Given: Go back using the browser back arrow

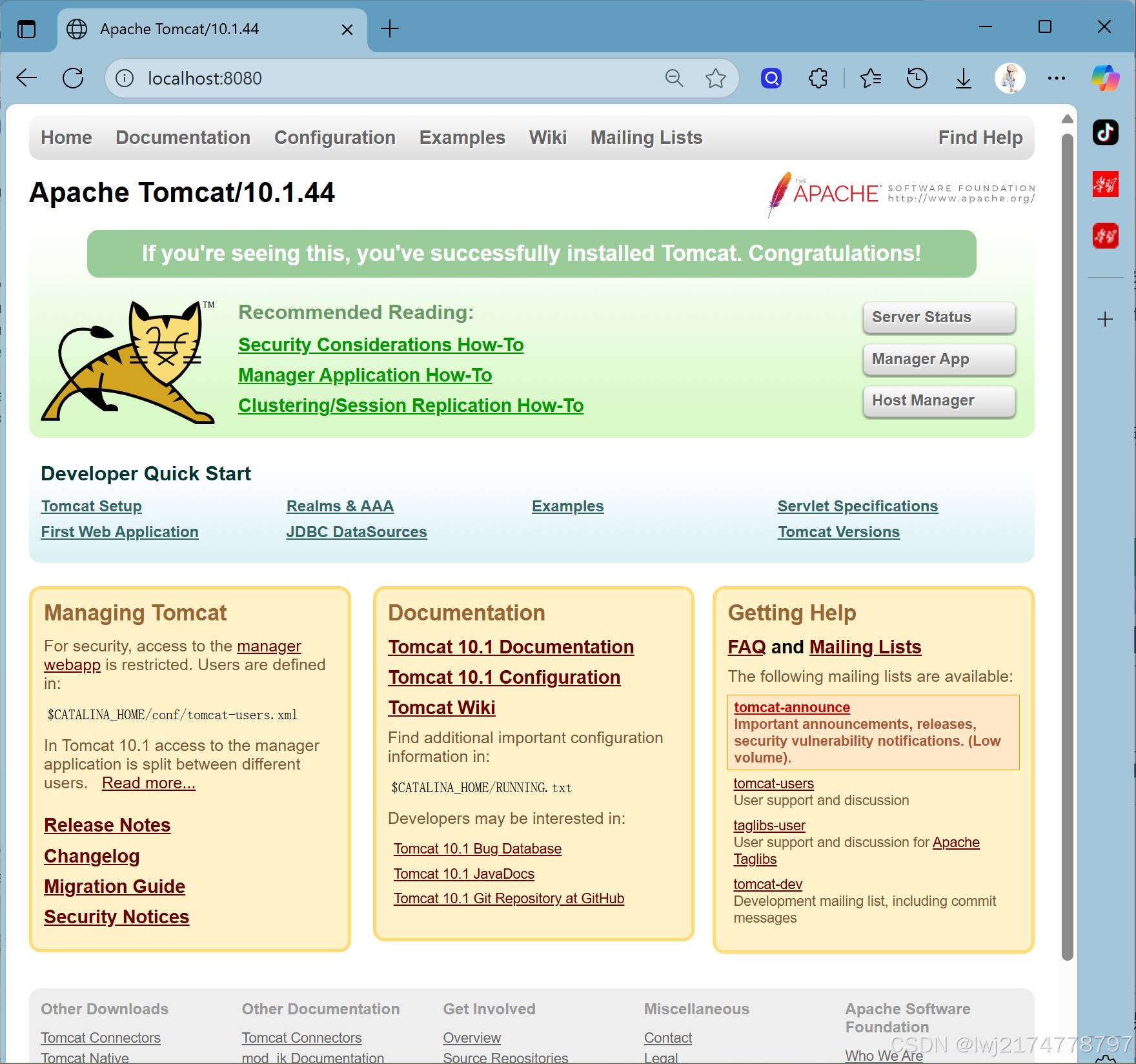Looking at the screenshot, I should click(26, 78).
